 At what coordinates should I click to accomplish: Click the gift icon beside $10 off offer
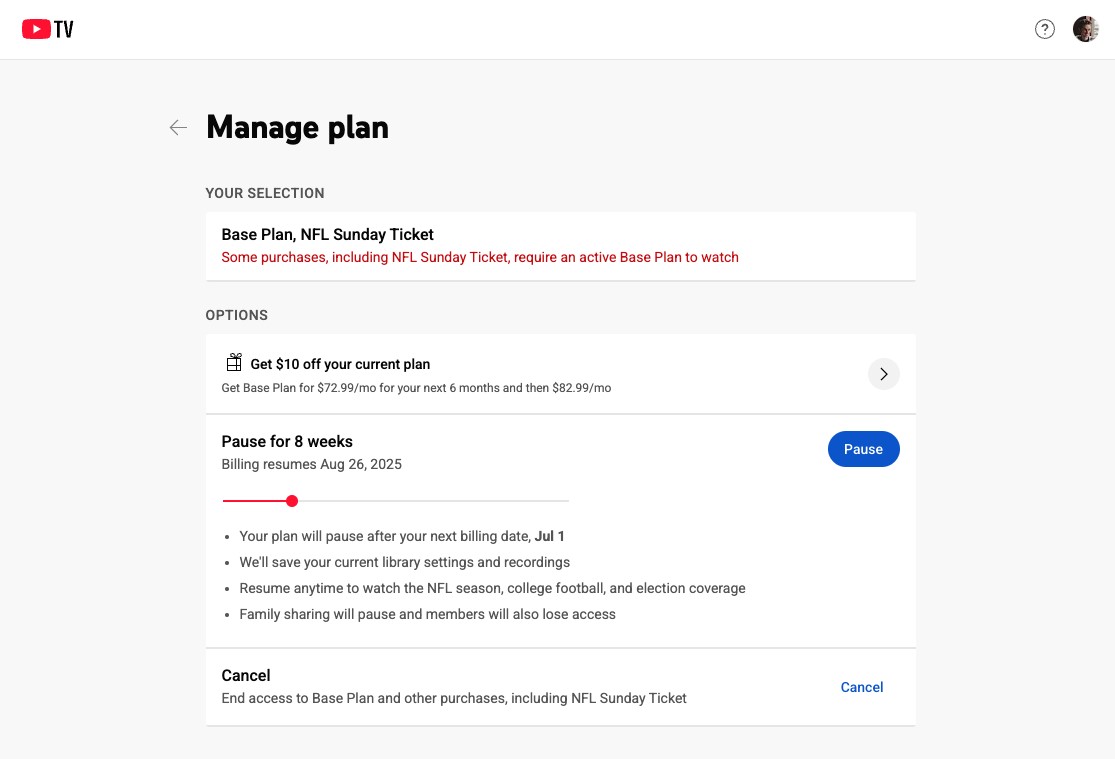[x=234, y=363]
